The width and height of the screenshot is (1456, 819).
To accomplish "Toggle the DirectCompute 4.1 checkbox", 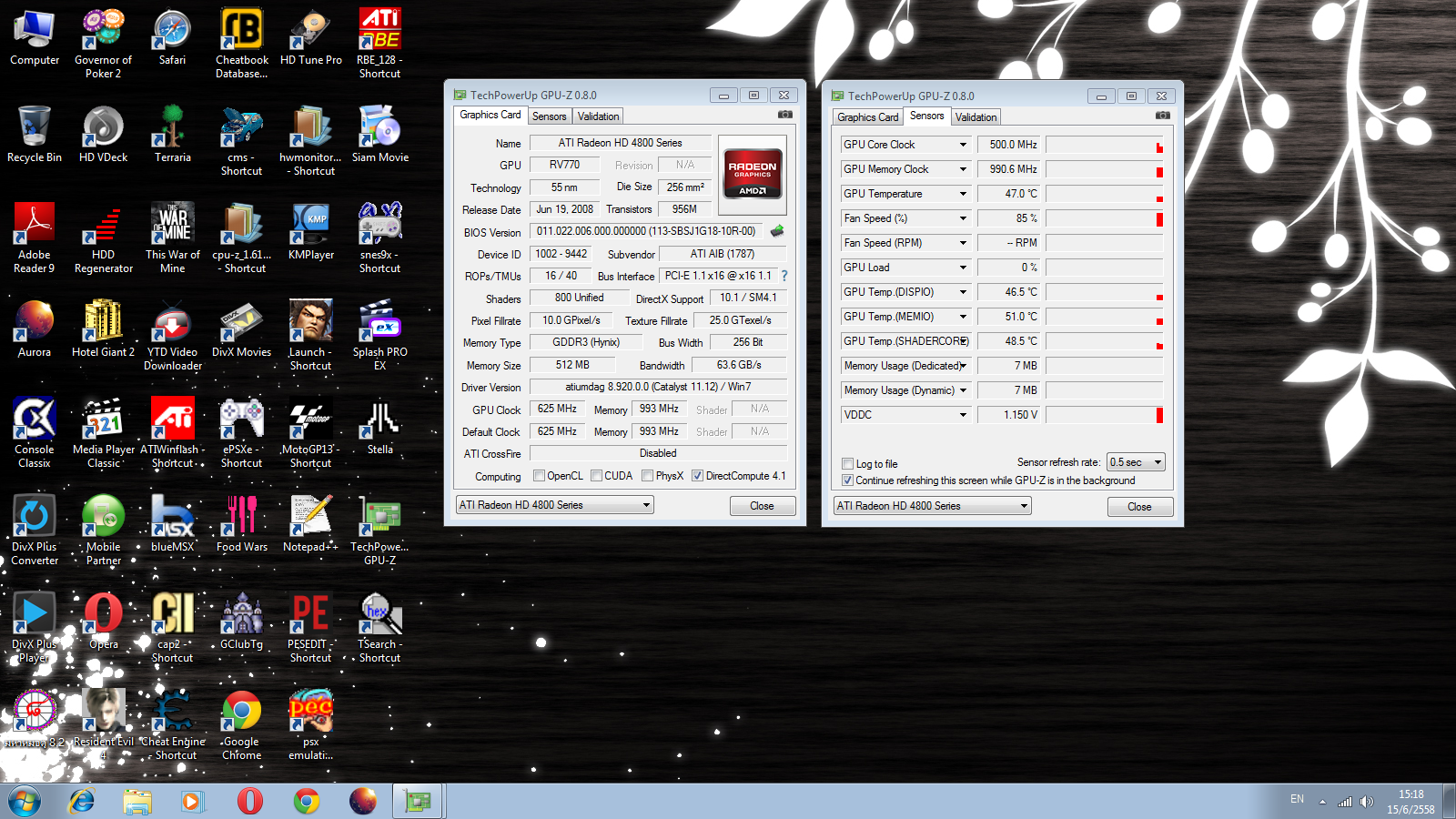I will coord(697,476).
